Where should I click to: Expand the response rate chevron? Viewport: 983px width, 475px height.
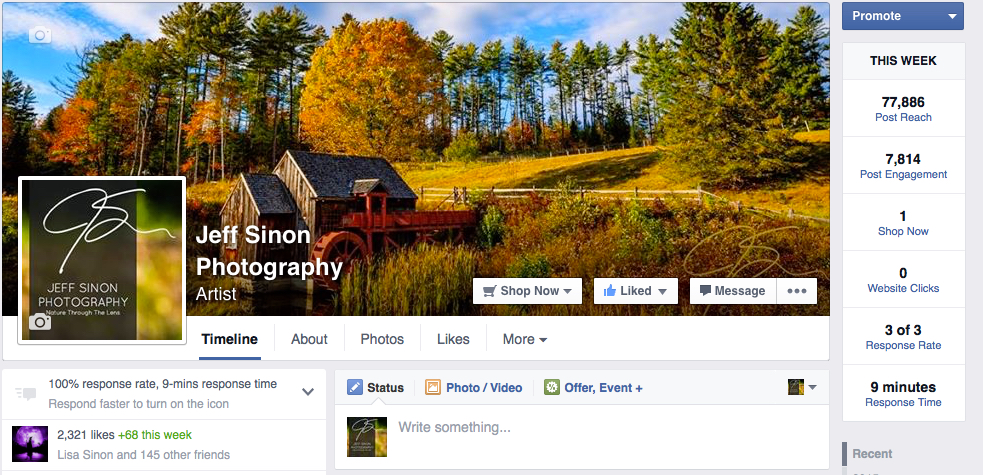click(x=308, y=392)
